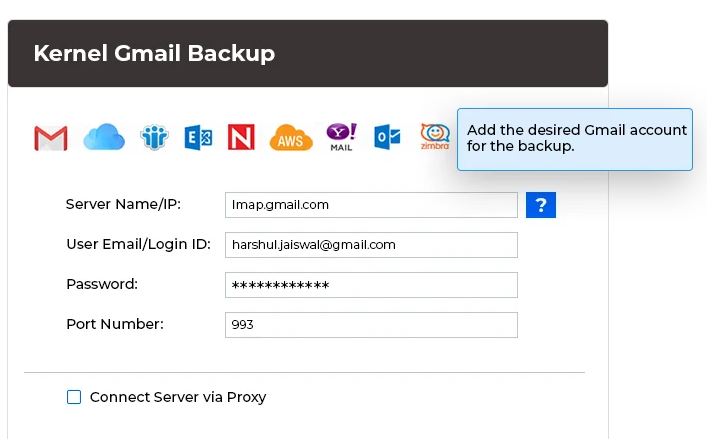
Task: Click the Port Number label text
Action: [x=114, y=324]
